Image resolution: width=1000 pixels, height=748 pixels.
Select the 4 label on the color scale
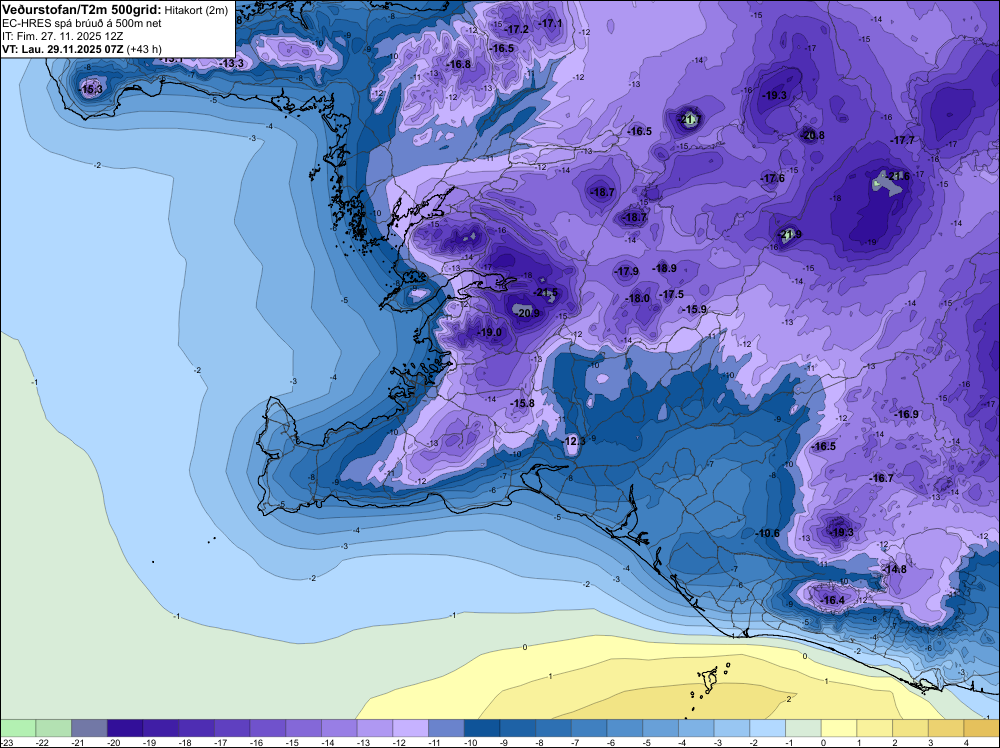click(x=966, y=742)
